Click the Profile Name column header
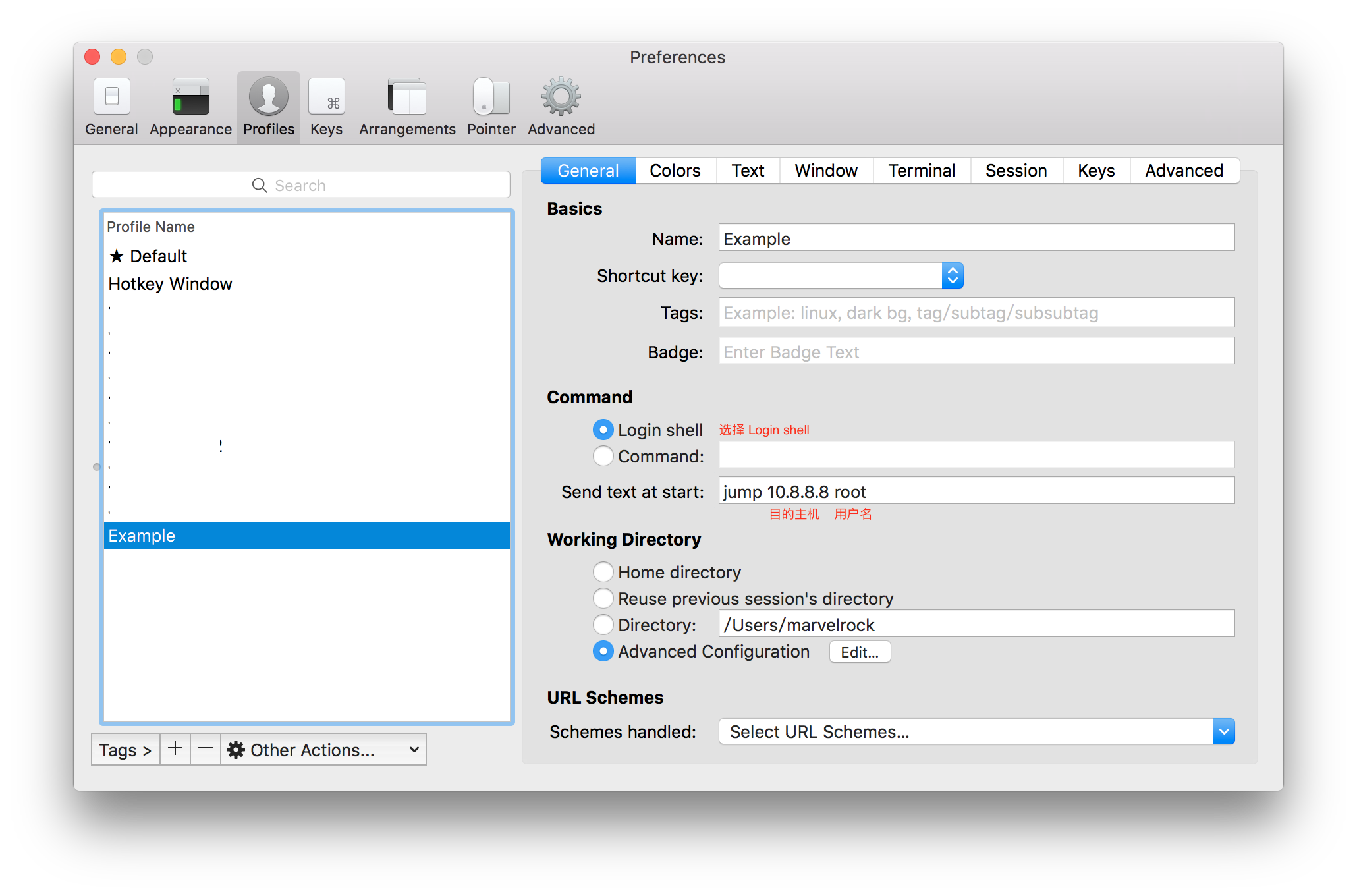 pos(307,227)
